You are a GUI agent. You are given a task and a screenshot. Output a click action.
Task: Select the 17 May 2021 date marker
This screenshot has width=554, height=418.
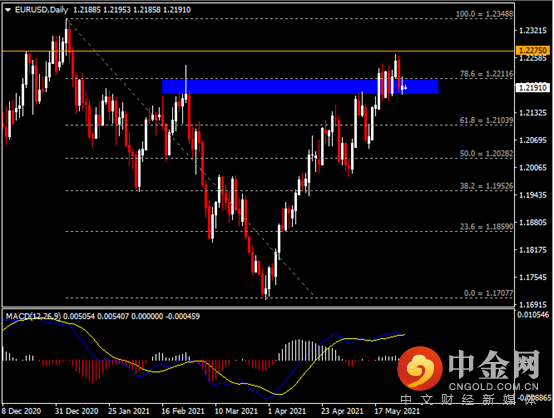[397, 411]
